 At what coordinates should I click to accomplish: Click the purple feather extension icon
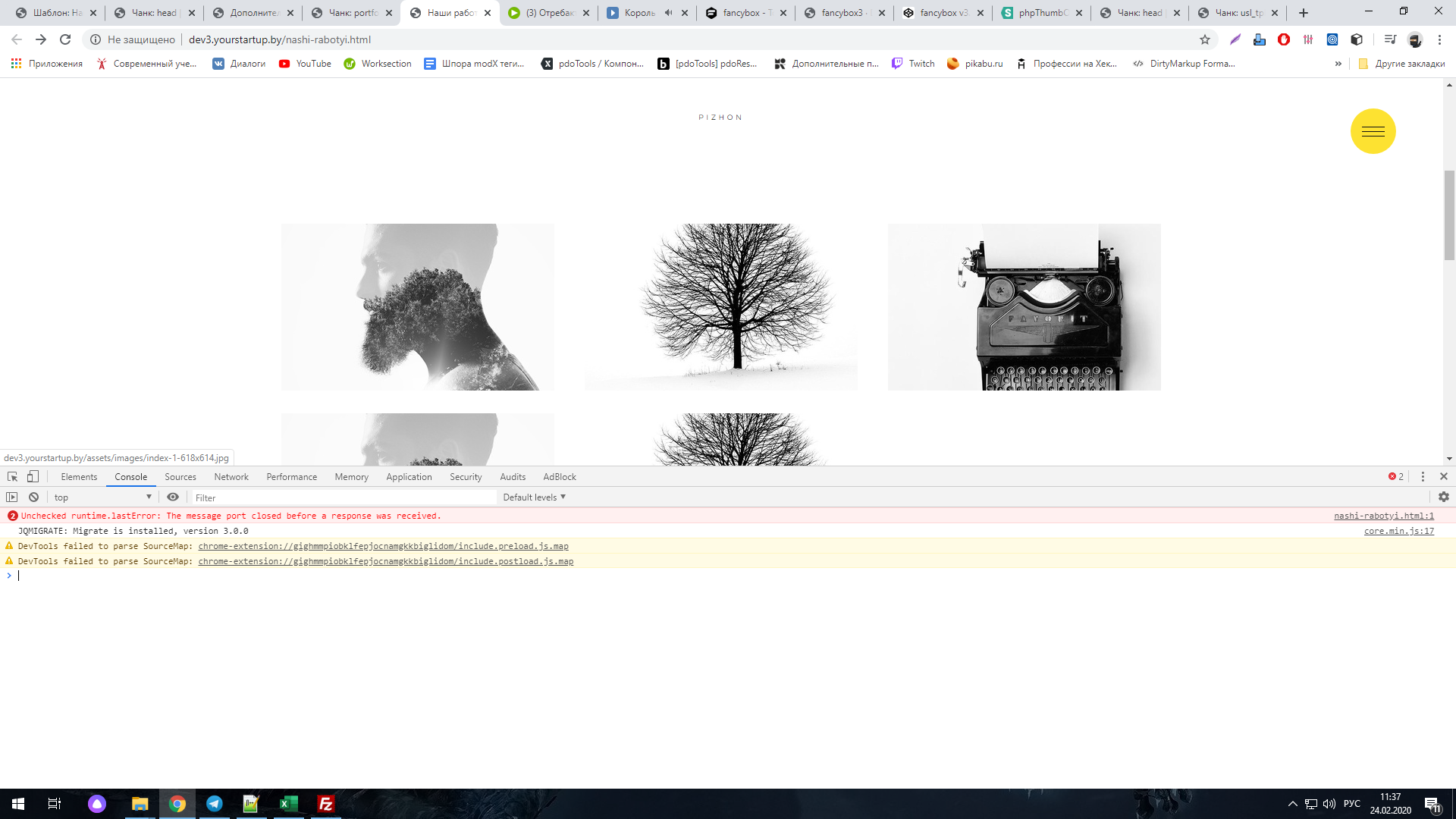click(x=1235, y=39)
